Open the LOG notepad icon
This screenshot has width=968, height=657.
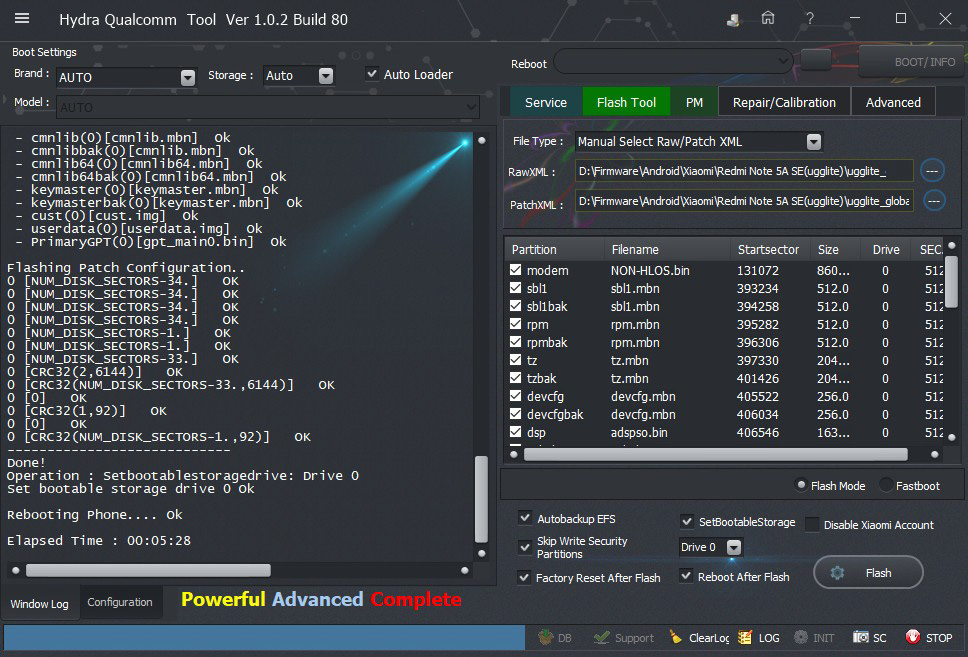(745, 637)
